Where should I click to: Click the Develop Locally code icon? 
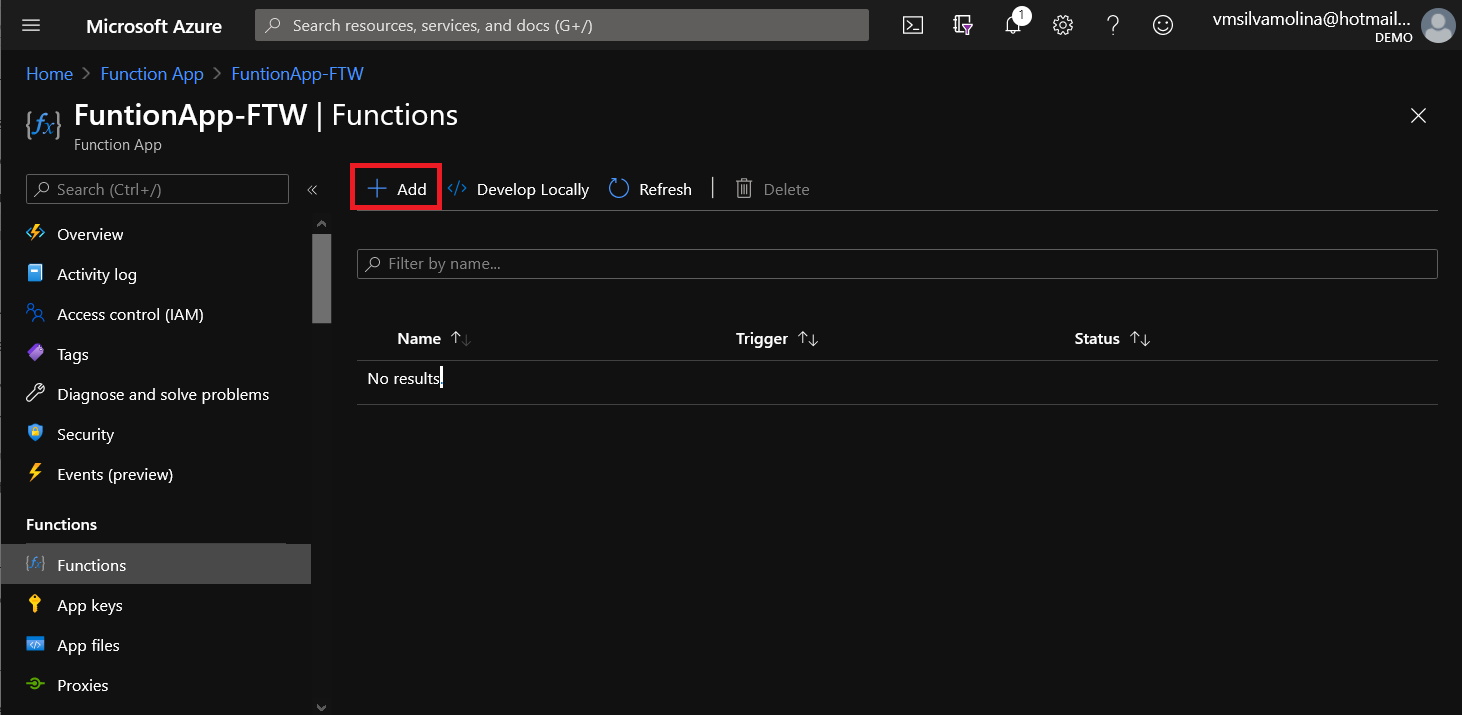457,189
